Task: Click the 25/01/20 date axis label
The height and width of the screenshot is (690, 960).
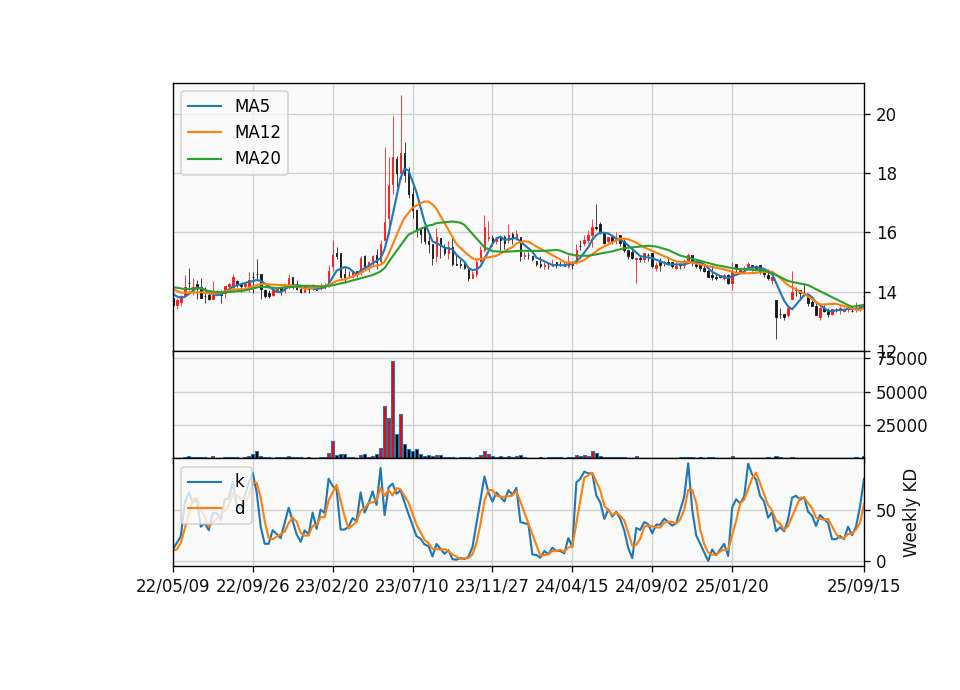Action: (732, 586)
